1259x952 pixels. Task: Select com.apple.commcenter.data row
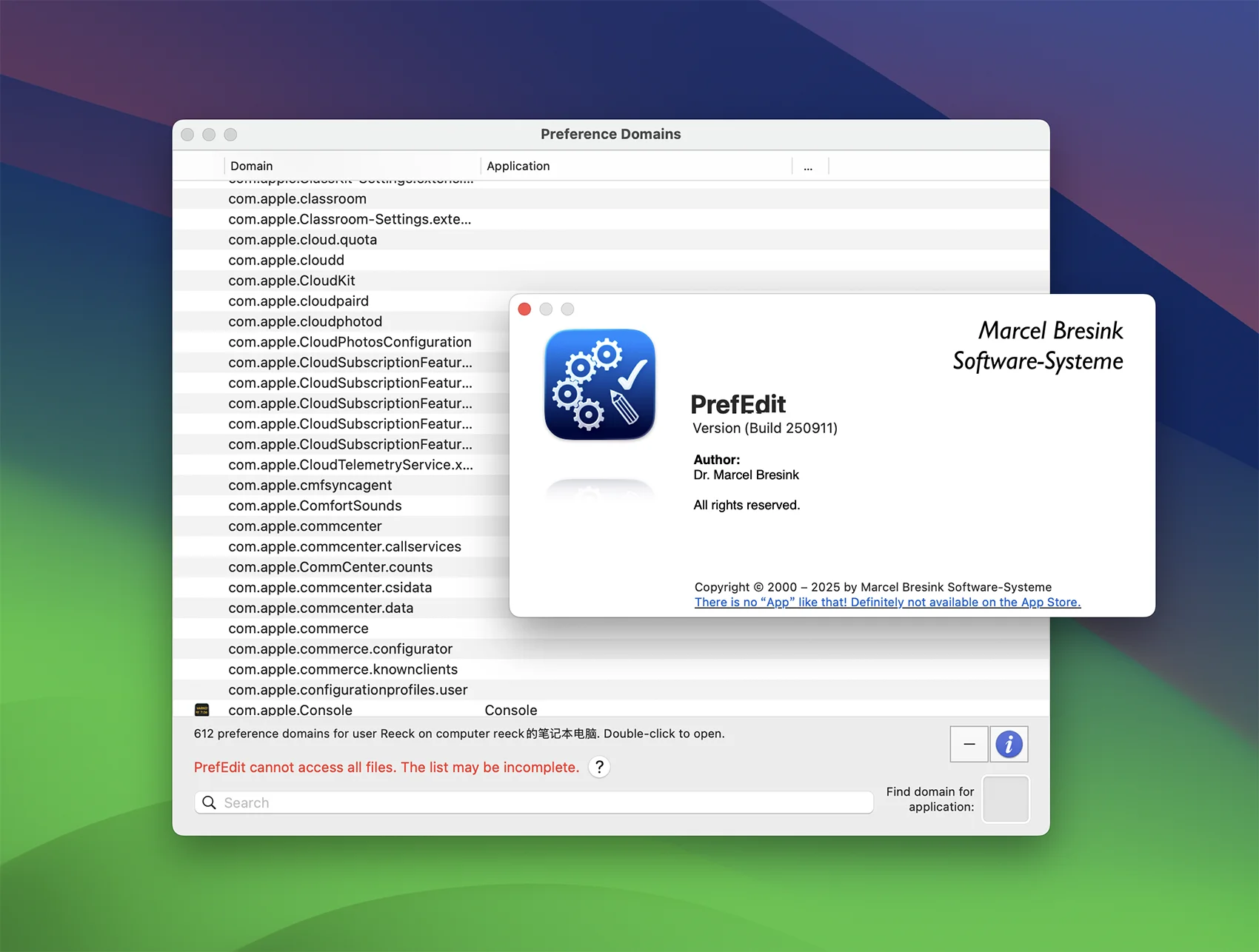341,608
